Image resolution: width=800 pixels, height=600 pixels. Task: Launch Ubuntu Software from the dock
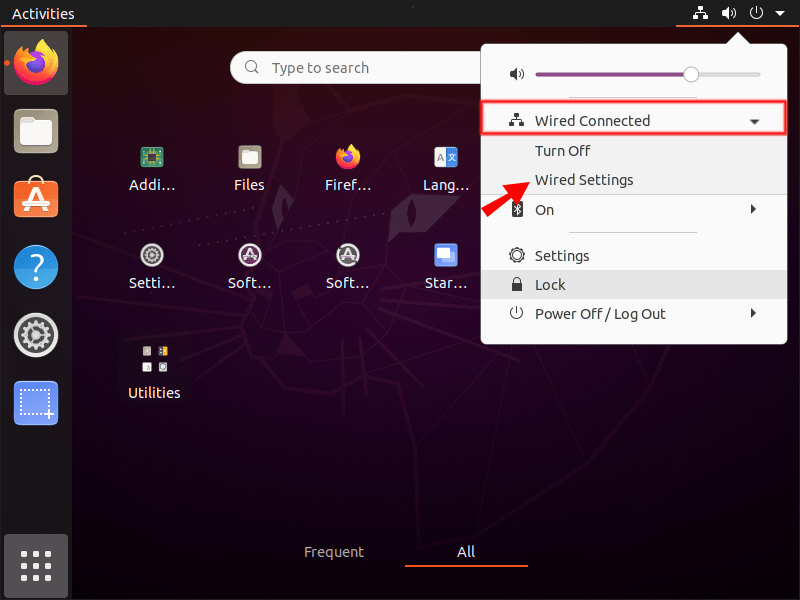(36, 199)
